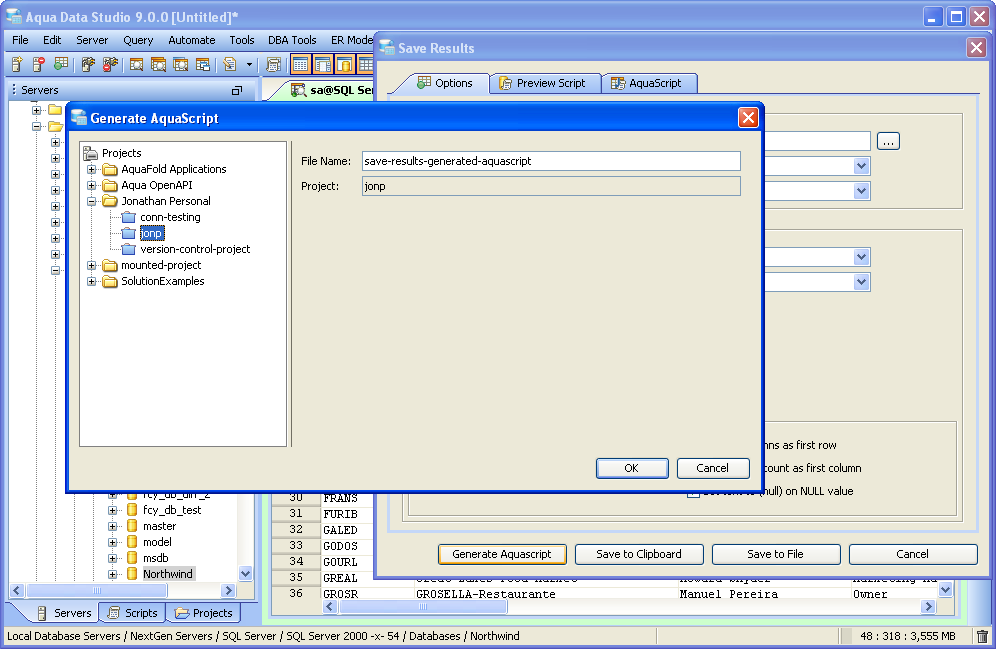Toggle the grid-with-form view toolbar button
996x649 pixels.
323,64
